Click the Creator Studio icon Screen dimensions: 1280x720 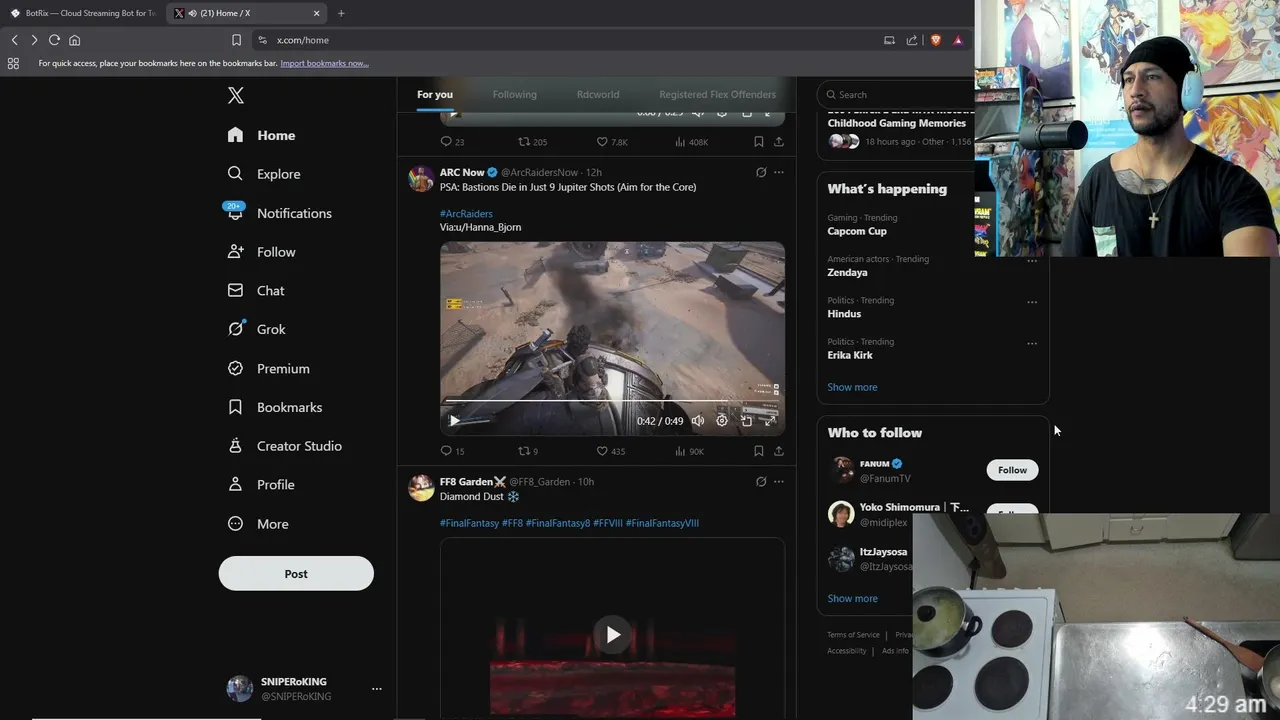pyautogui.click(x=235, y=446)
